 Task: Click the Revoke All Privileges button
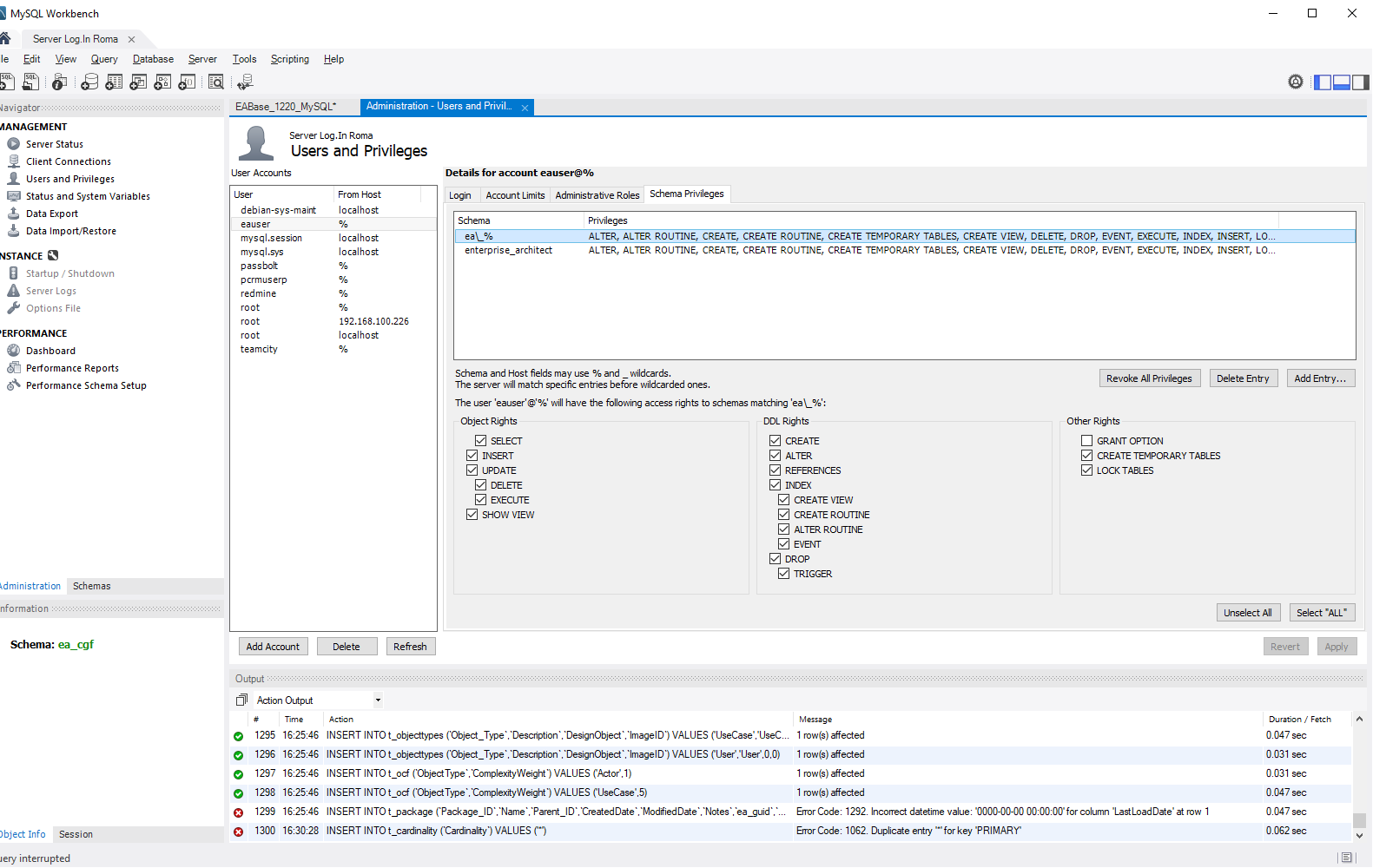pyautogui.click(x=1150, y=378)
